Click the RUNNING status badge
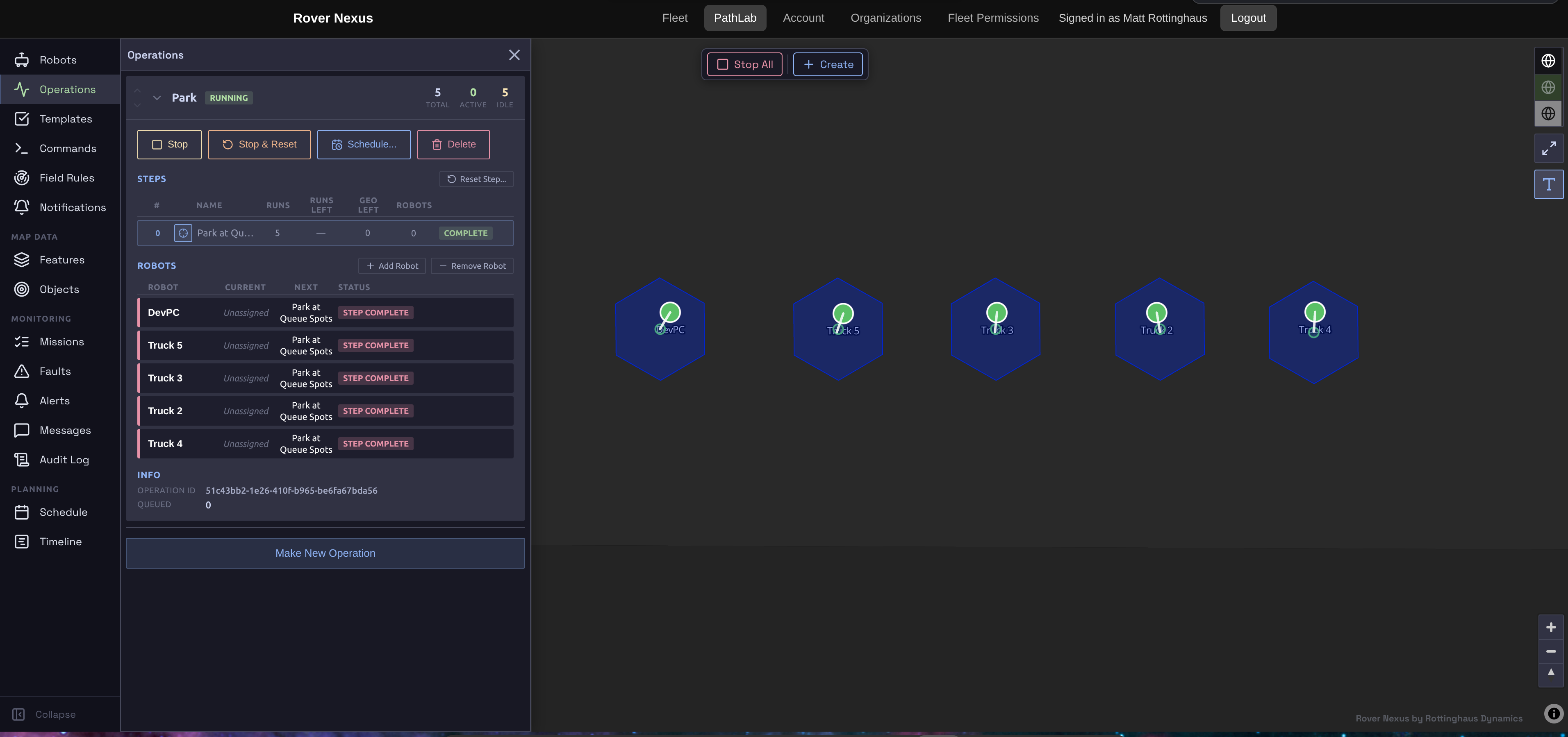This screenshot has width=1568, height=737. tap(229, 98)
